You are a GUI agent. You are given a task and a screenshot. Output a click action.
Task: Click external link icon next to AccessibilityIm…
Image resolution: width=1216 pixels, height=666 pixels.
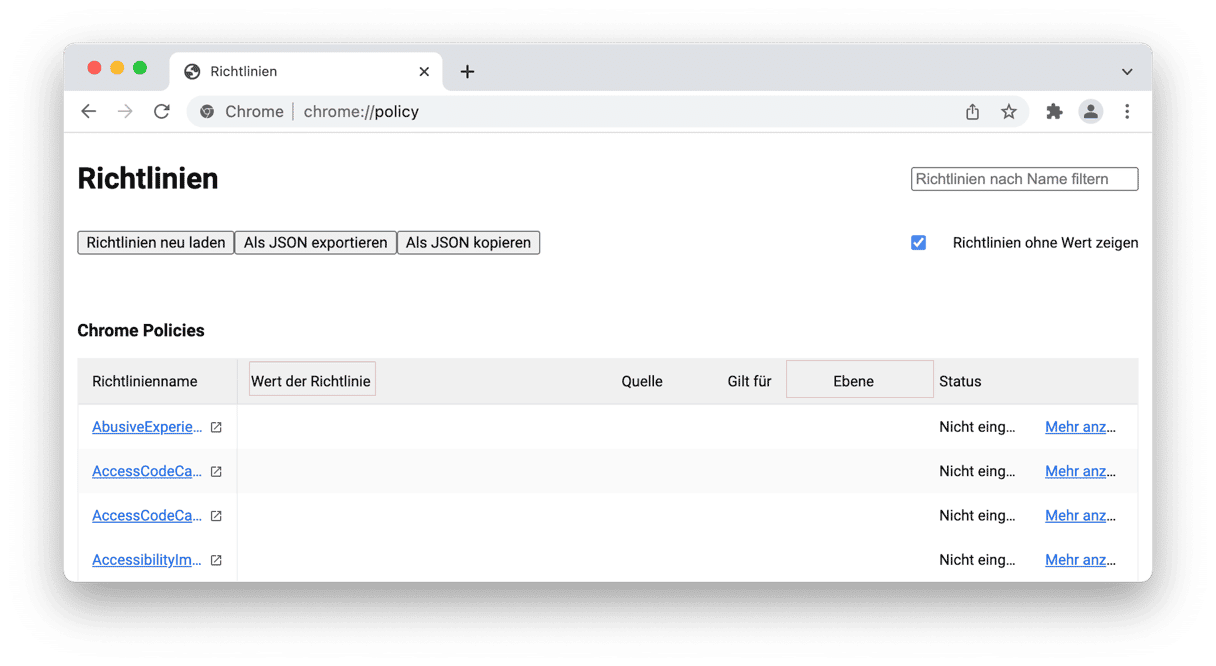216,561
